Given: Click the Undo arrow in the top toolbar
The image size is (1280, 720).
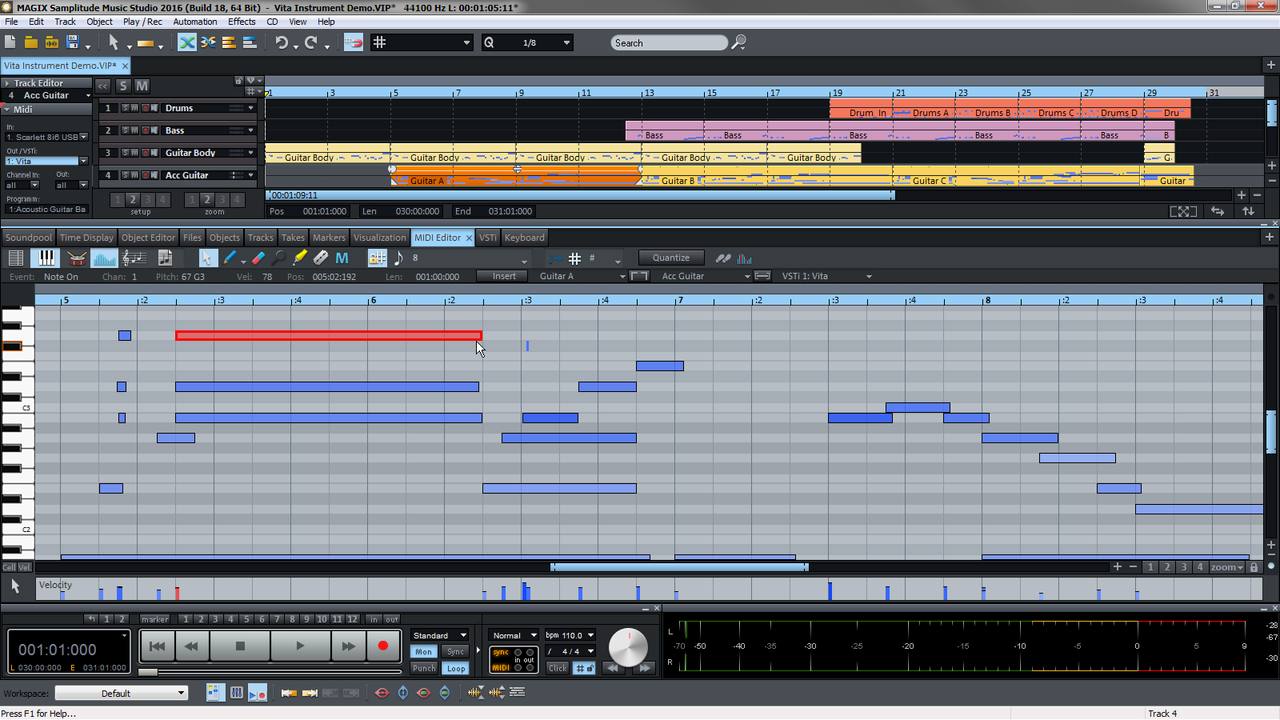Looking at the screenshot, I should [282, 43].
